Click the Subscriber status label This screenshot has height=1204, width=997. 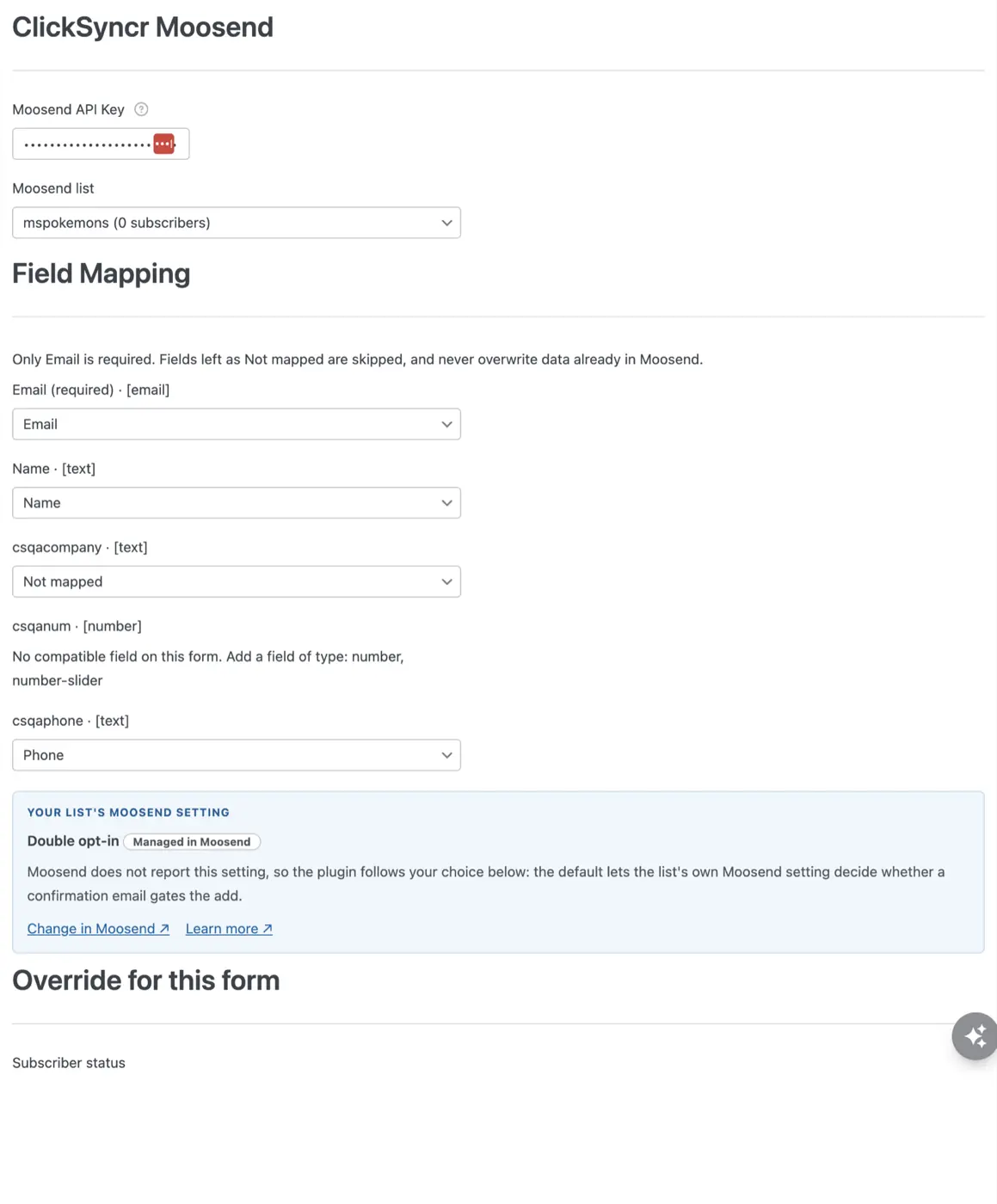pos(69,1063)
